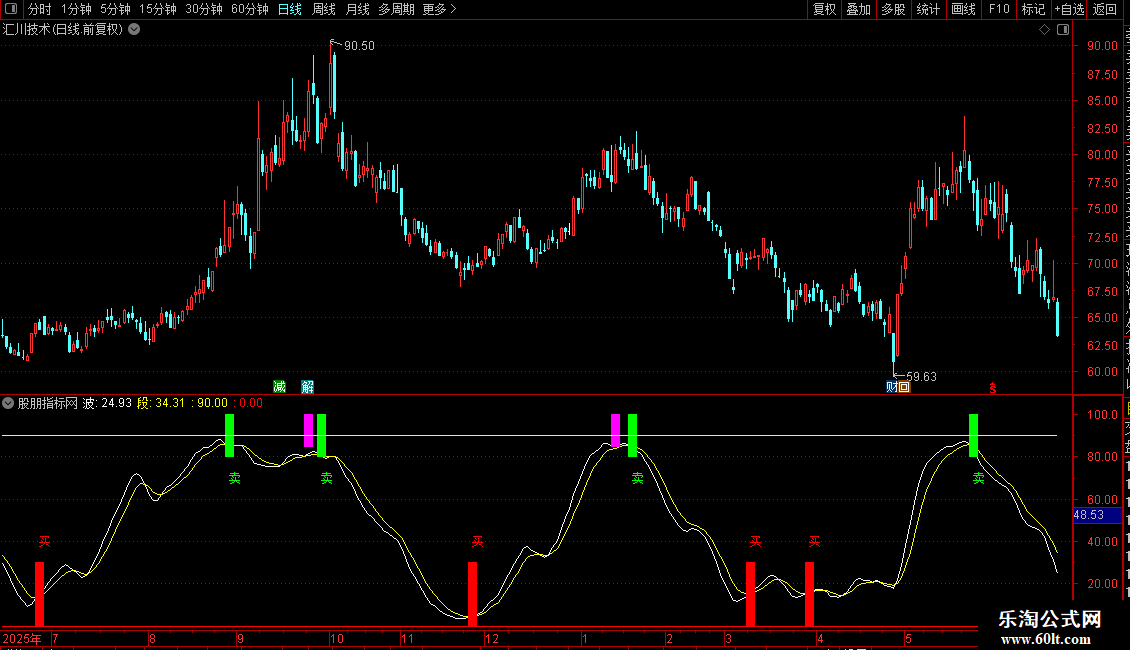Open the stock title dropdown arrow
Image resolution: width=1130 pixels, height=650 pixels.
(x=134, y=30)
